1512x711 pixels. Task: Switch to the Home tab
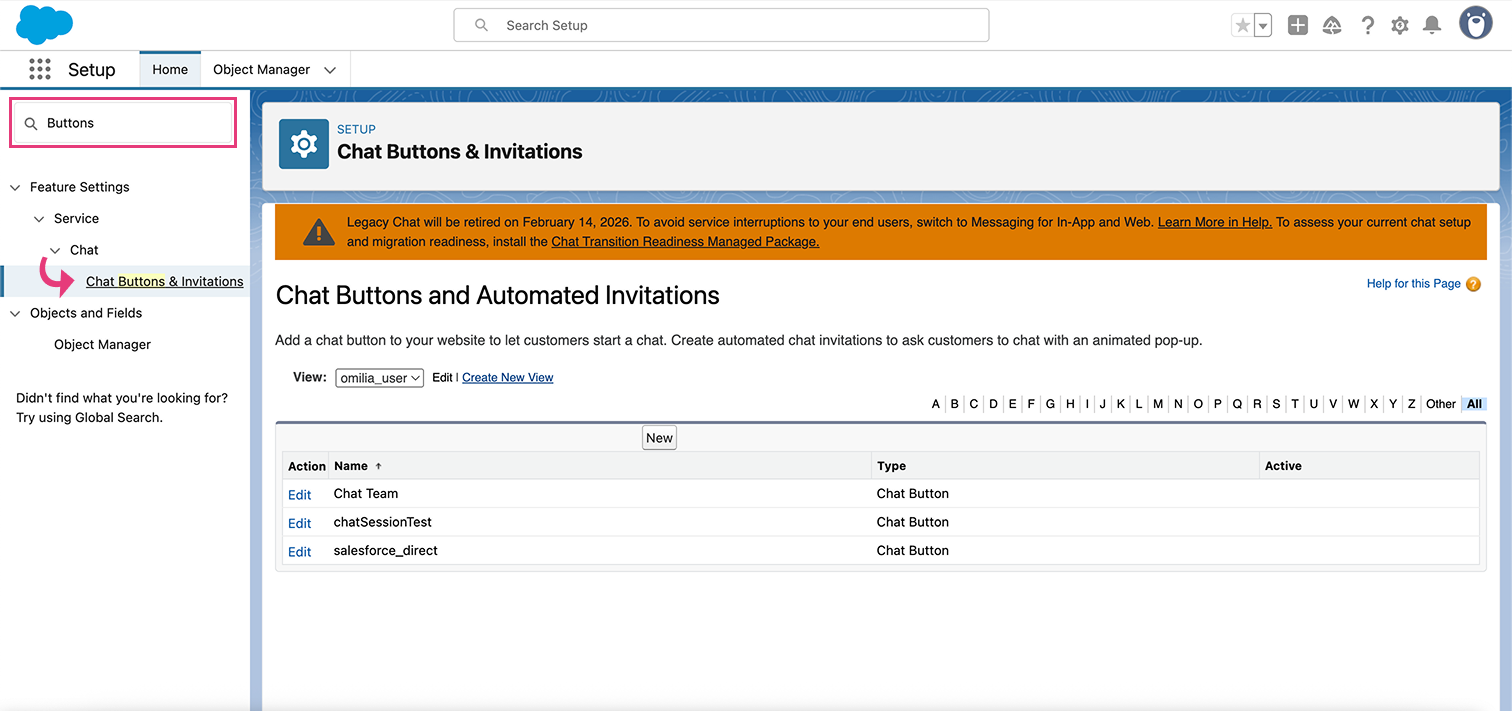pyautogui.click(x=170, y=70)
